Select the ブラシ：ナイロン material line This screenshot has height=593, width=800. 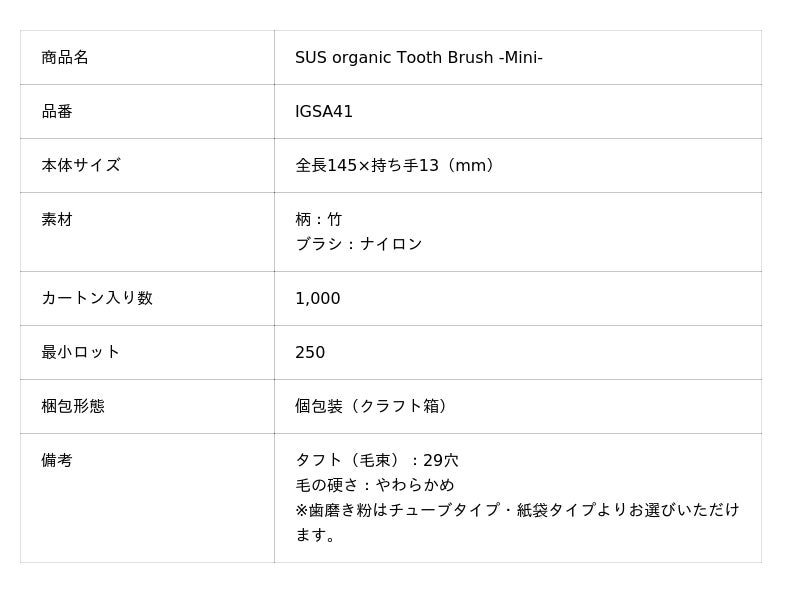tap(358, 245)
